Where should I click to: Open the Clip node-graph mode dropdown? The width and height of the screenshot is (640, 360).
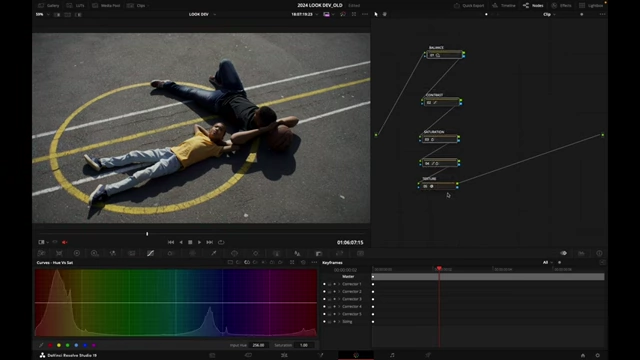point(549,14)
